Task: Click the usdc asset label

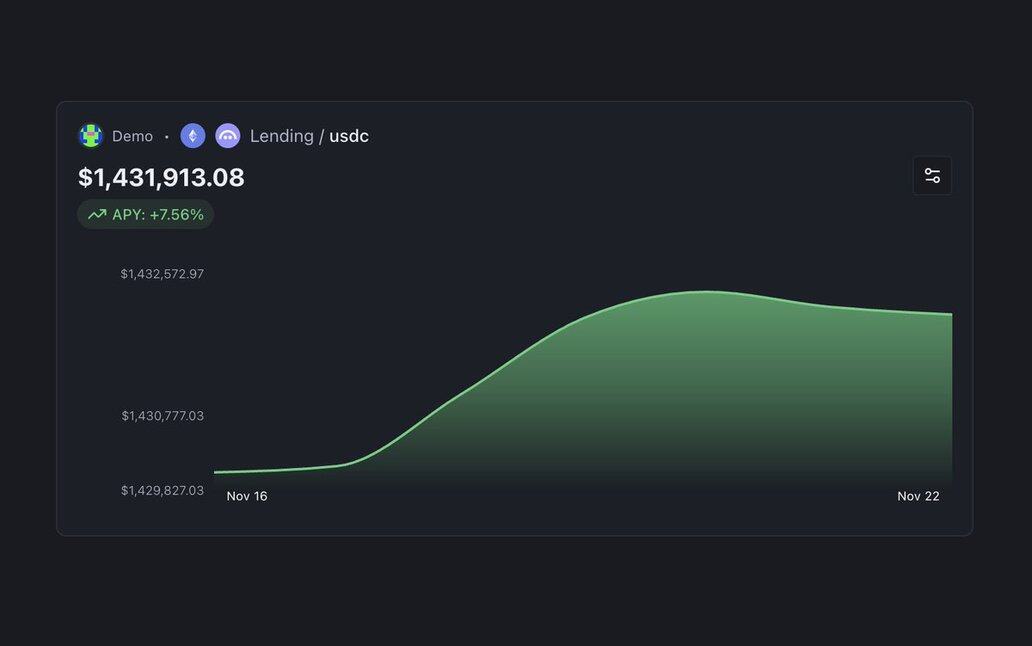Action: pos(349,136)
